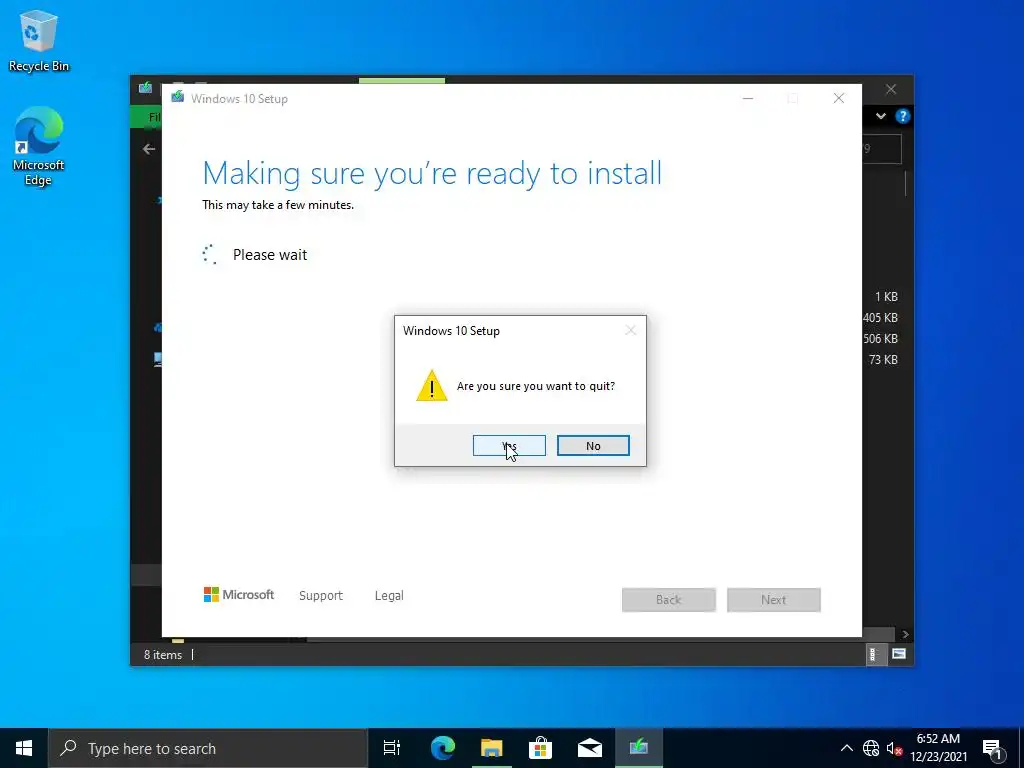Screen dimensions: 1024x768
Task: Click the 405 KB file size entry
Action: [880, 318]
